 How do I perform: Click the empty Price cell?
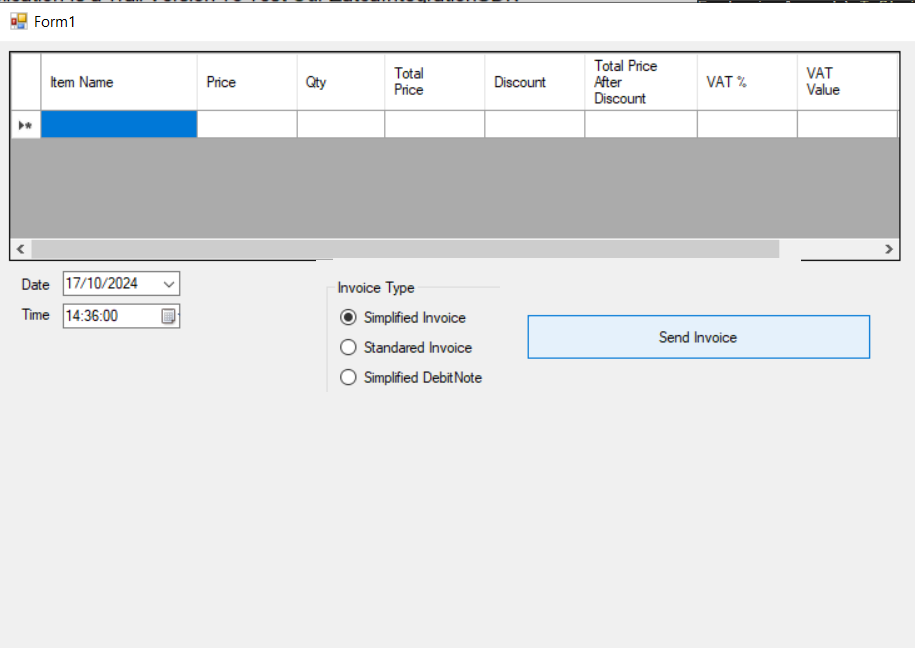(x=246, y=124)
